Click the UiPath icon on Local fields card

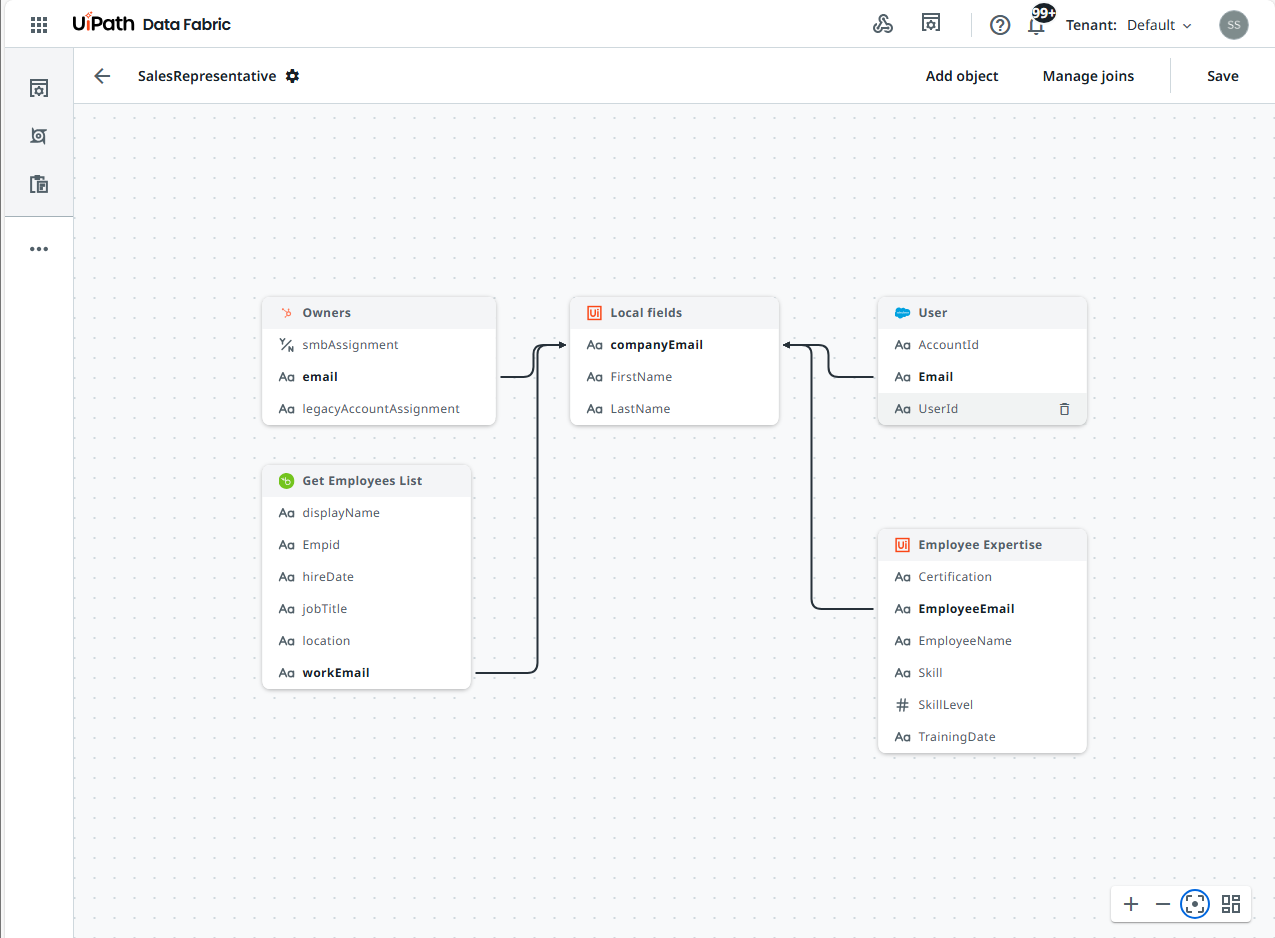[594, 313]
